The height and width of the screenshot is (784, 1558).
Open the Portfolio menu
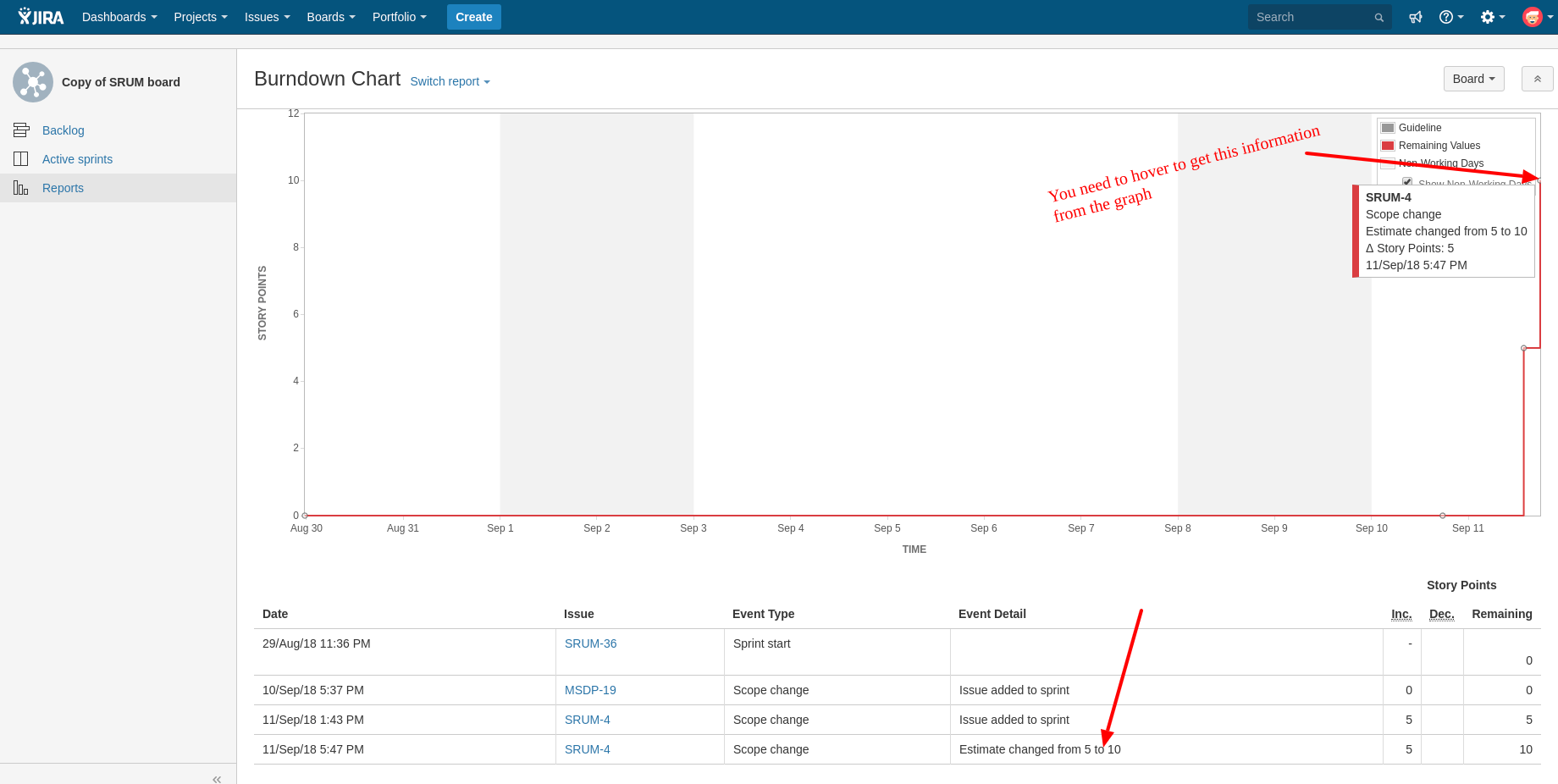pyautogui.click(x=399, y=17)
